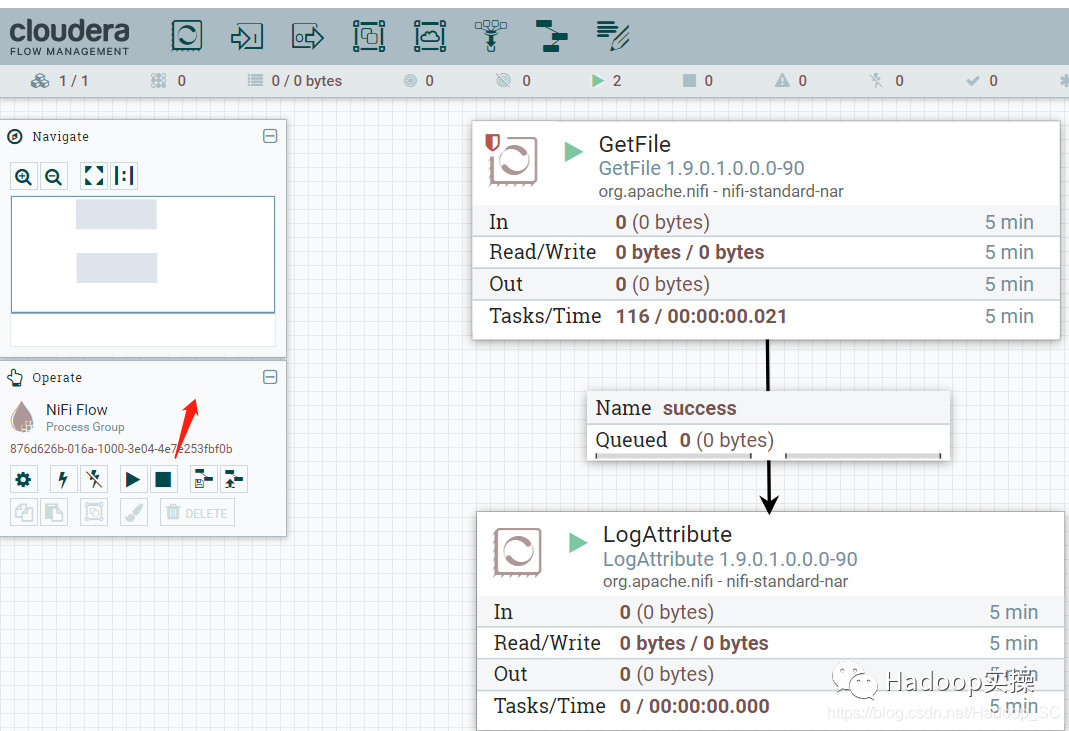Select the success connection label
Image resolution: width=1069 pixels, height=731 pixels.
pos(699,408)
